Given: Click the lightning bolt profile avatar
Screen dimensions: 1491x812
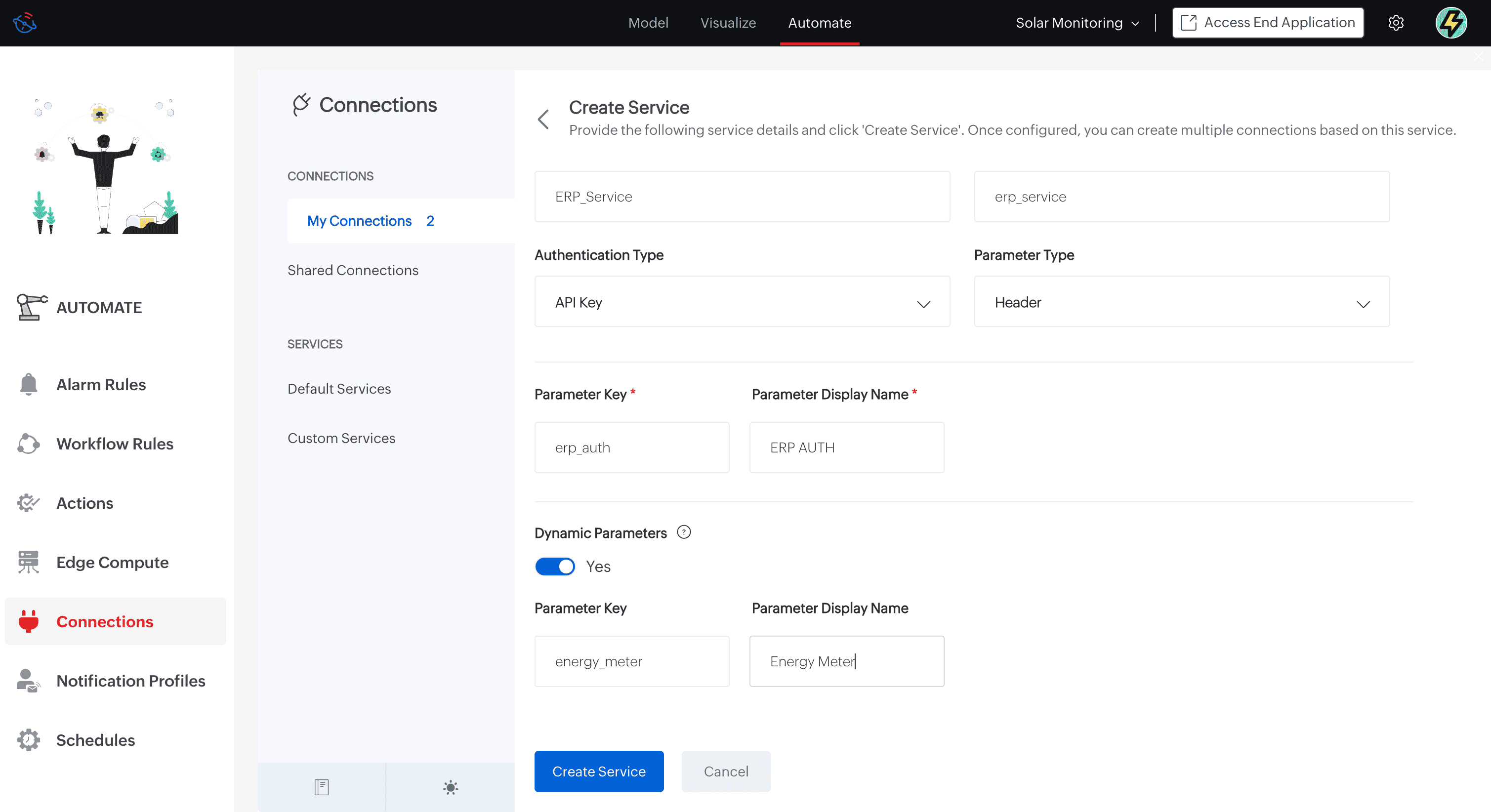Looking at the screenshot, I should [1450, 23].
